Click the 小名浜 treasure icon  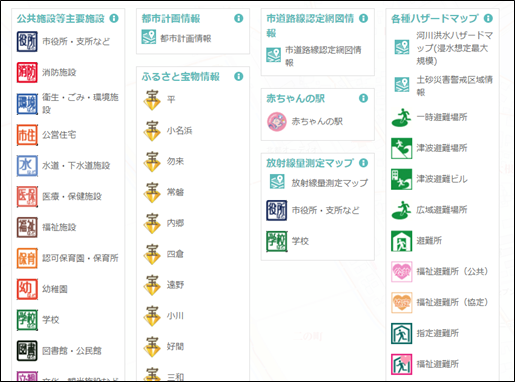[x=152, y=130]
